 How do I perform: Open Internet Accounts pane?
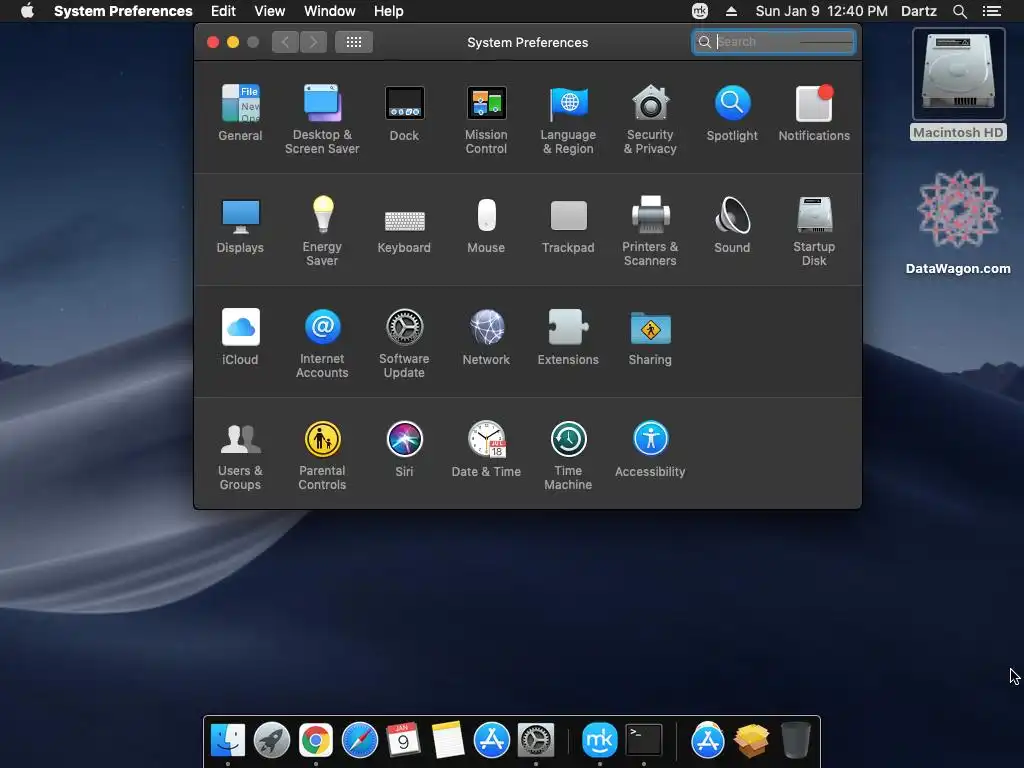(x=322, y=343)
